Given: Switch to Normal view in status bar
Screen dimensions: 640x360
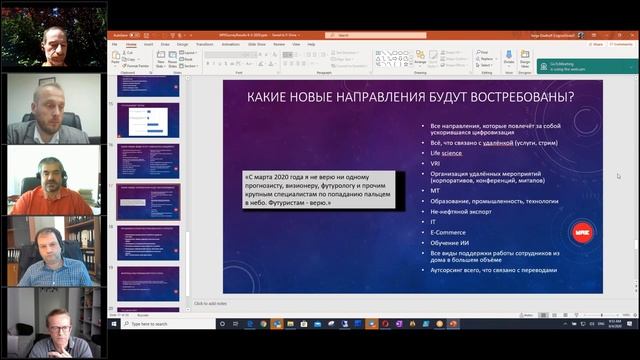Looking at the screenshot, I should pos(543,315).
